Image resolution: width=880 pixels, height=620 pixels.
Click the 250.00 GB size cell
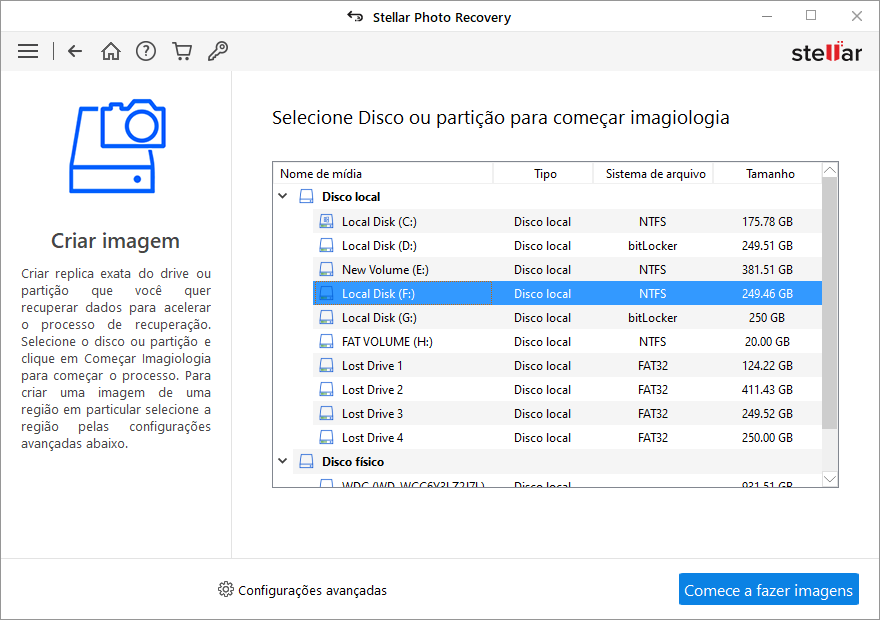(x=767, y=438)
